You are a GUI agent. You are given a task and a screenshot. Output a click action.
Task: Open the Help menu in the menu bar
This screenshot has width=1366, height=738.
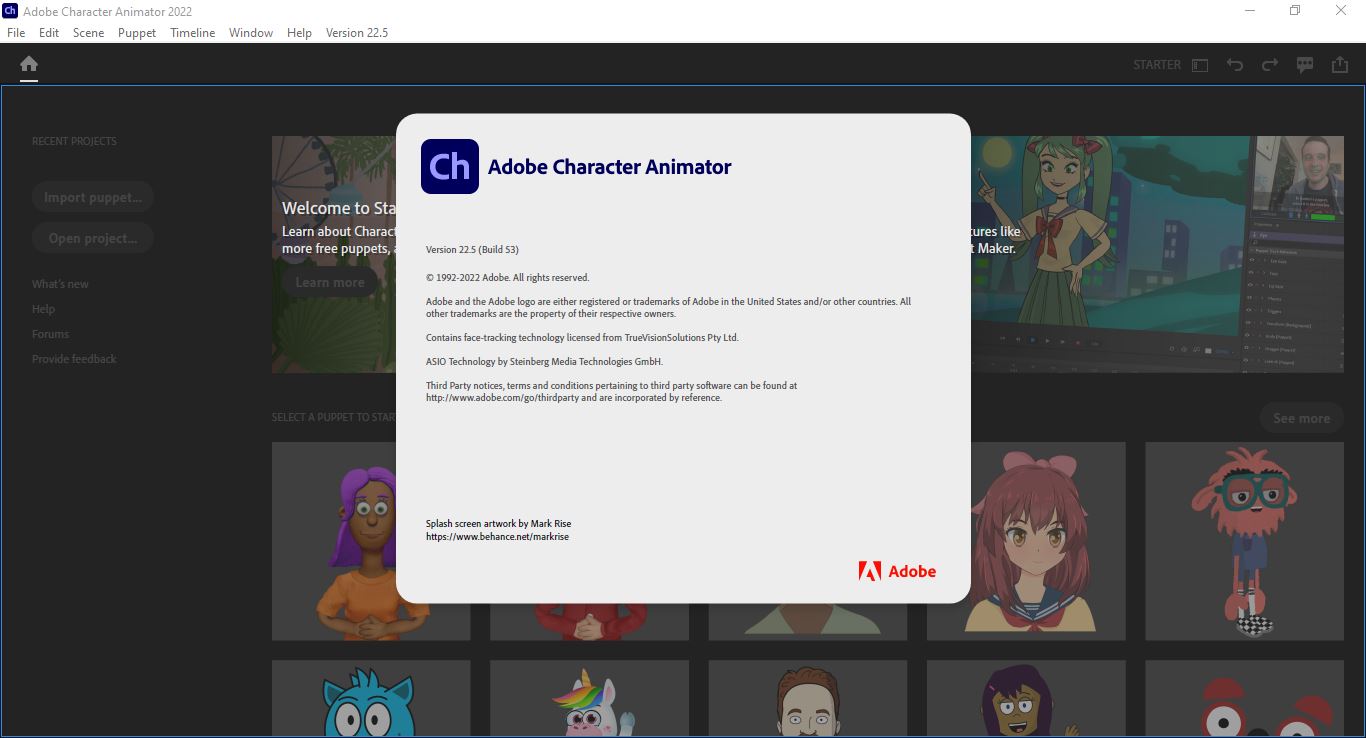point(300,33)
